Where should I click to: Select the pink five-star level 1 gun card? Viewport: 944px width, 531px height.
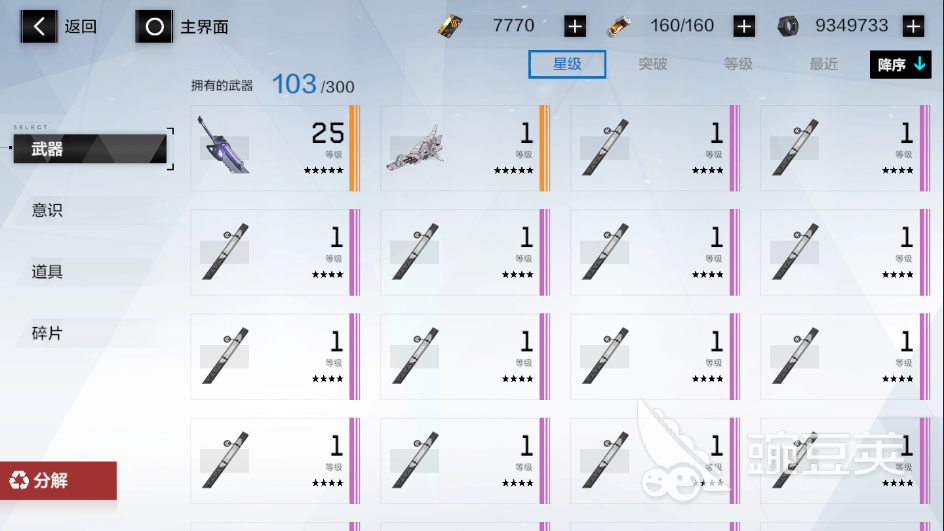tap(465, 148)
